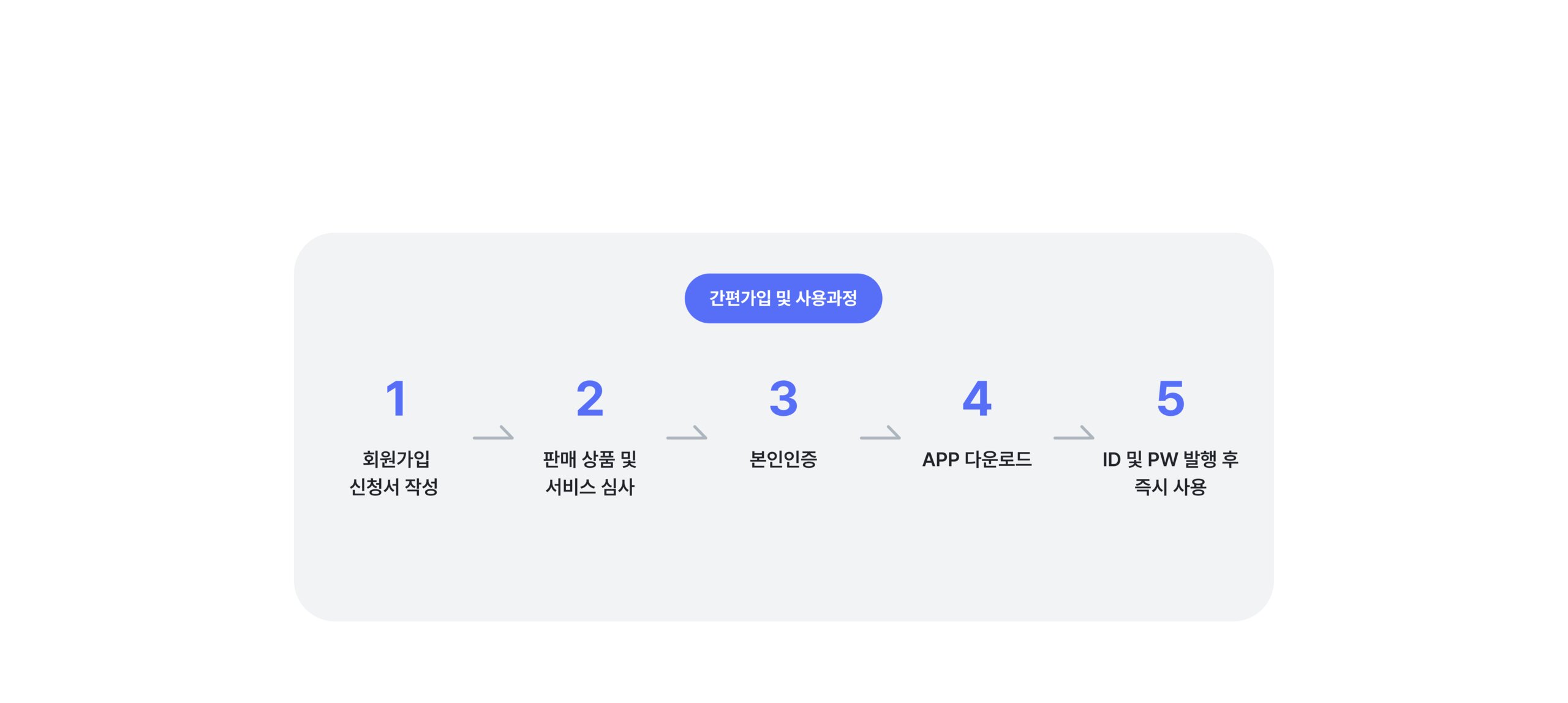
Task: Click the 회원가입 text label
Action: (x=396, y=459)
